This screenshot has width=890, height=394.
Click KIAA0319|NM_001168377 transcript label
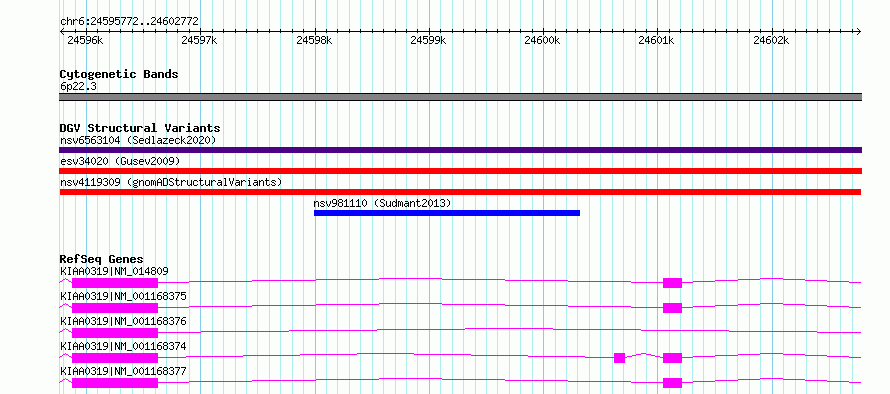[123, 371]
